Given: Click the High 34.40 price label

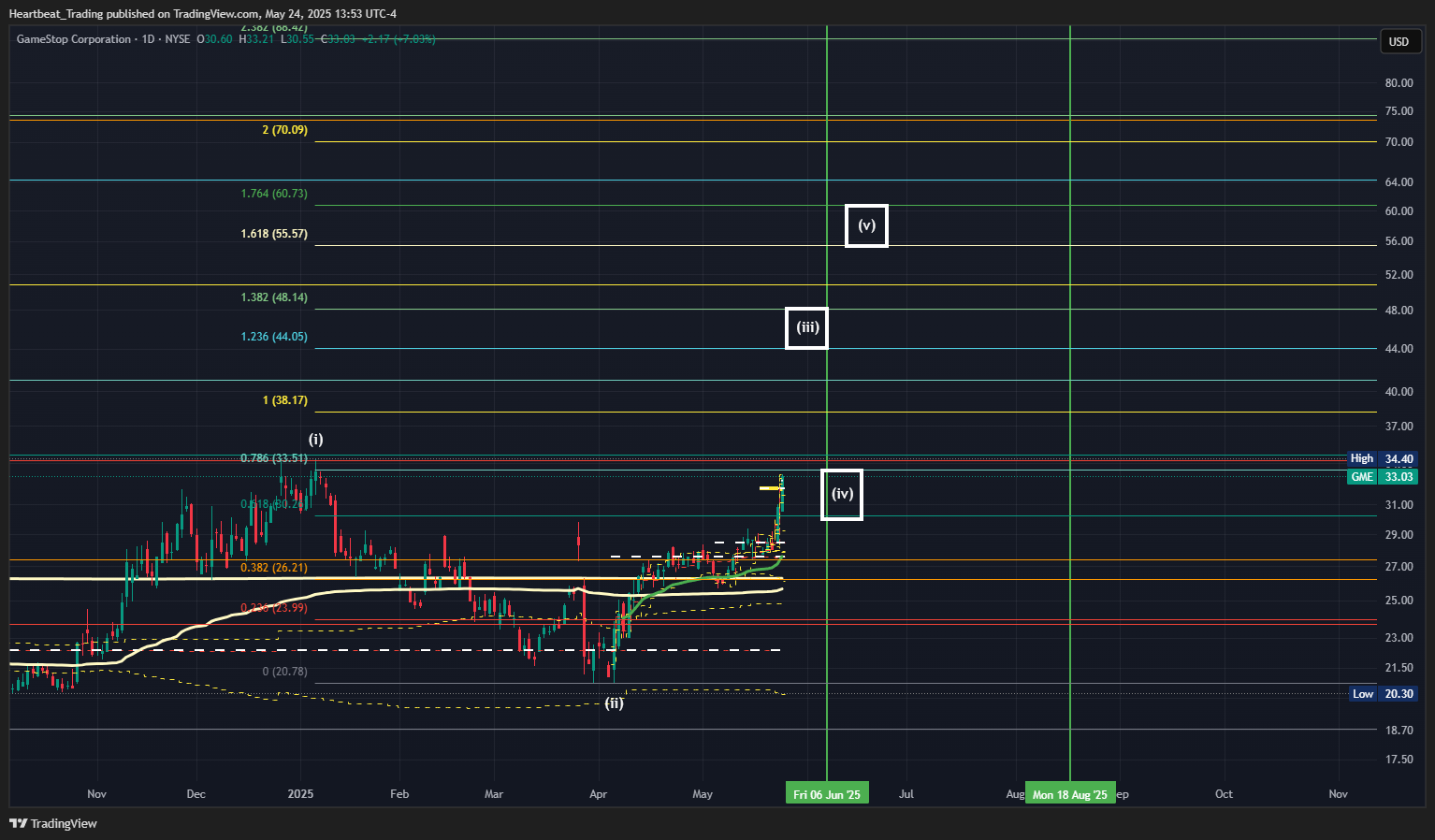Looking at the screenshot, I should (x=1383, y=458).
